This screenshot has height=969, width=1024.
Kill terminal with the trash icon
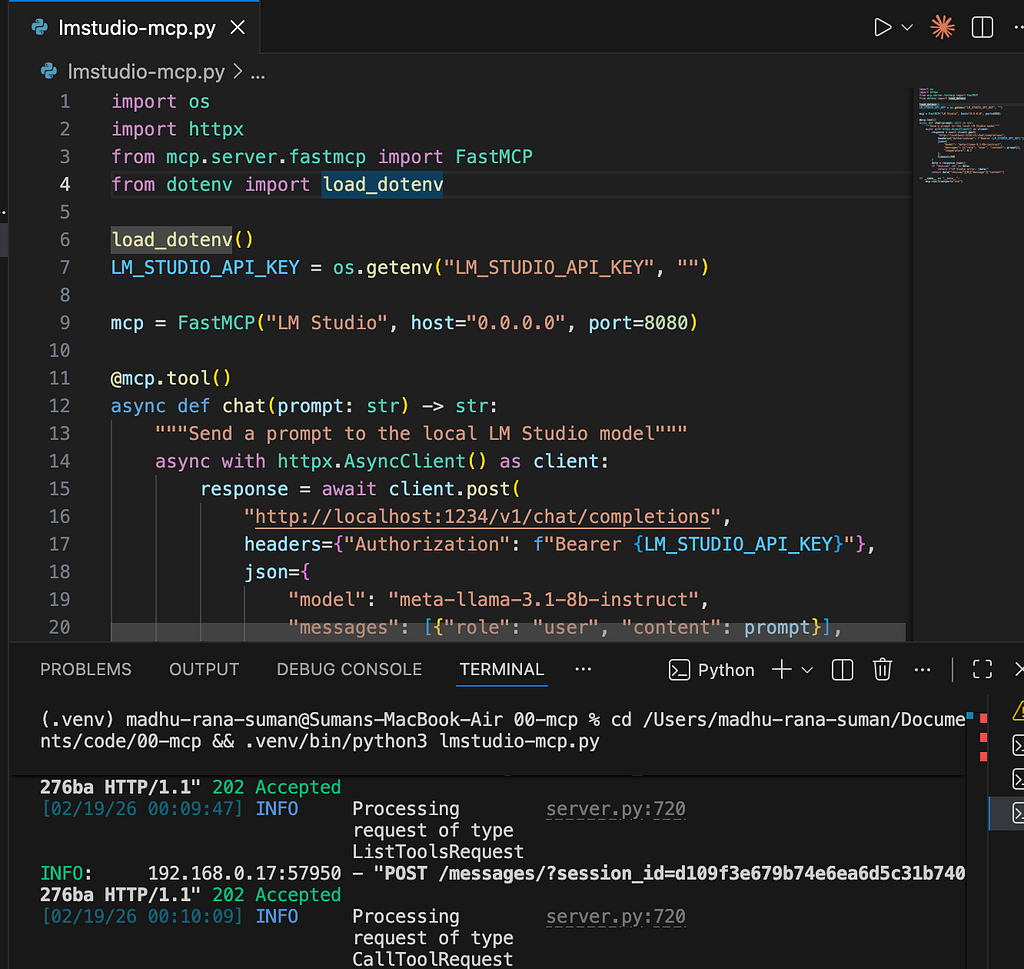[x=882, y=669]
